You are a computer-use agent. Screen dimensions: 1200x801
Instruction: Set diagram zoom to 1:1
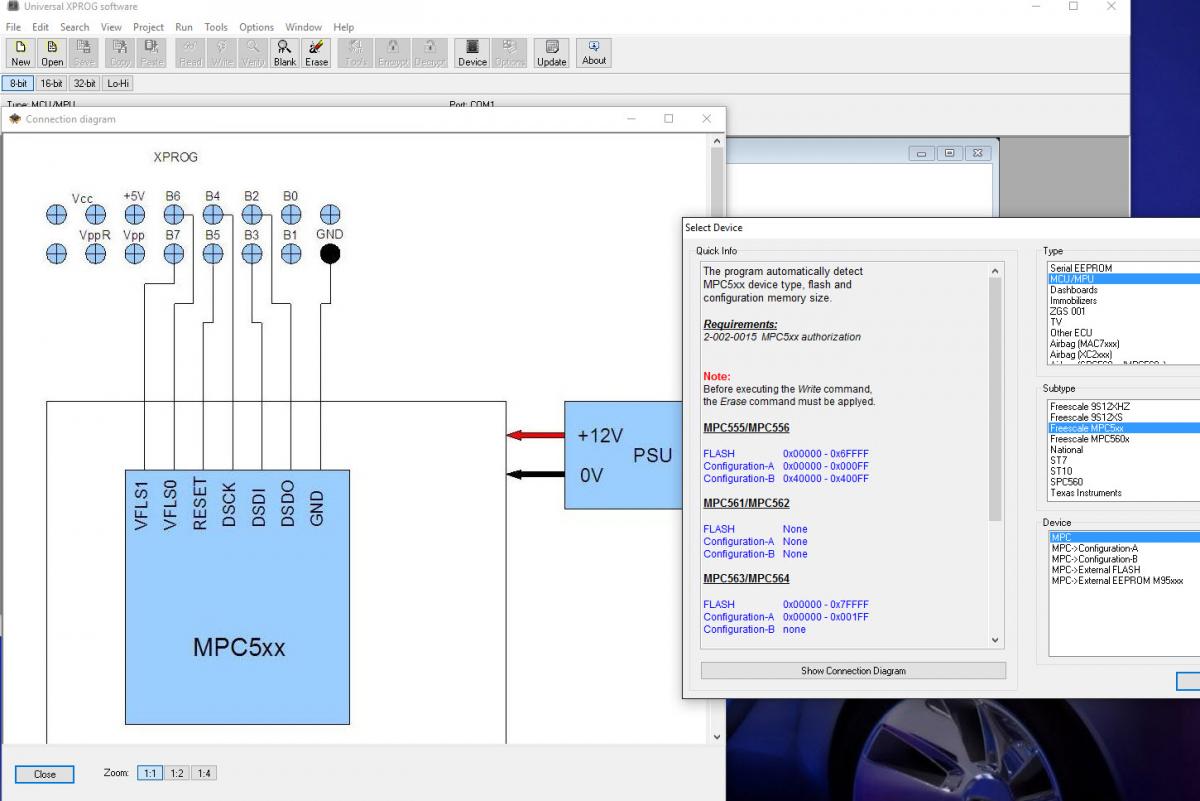pos(149,773)
